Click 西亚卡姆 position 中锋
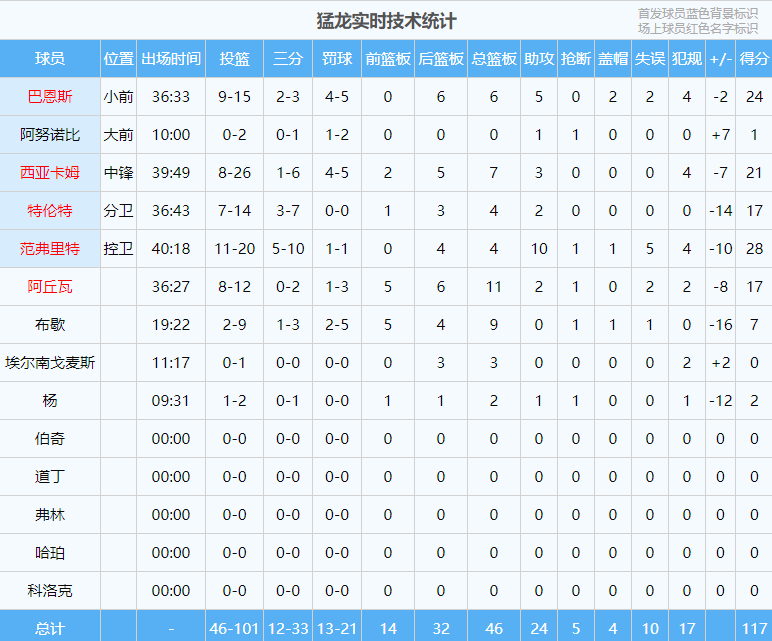Image resolution: width=772 pixels, height=641 pixels. 118,172
